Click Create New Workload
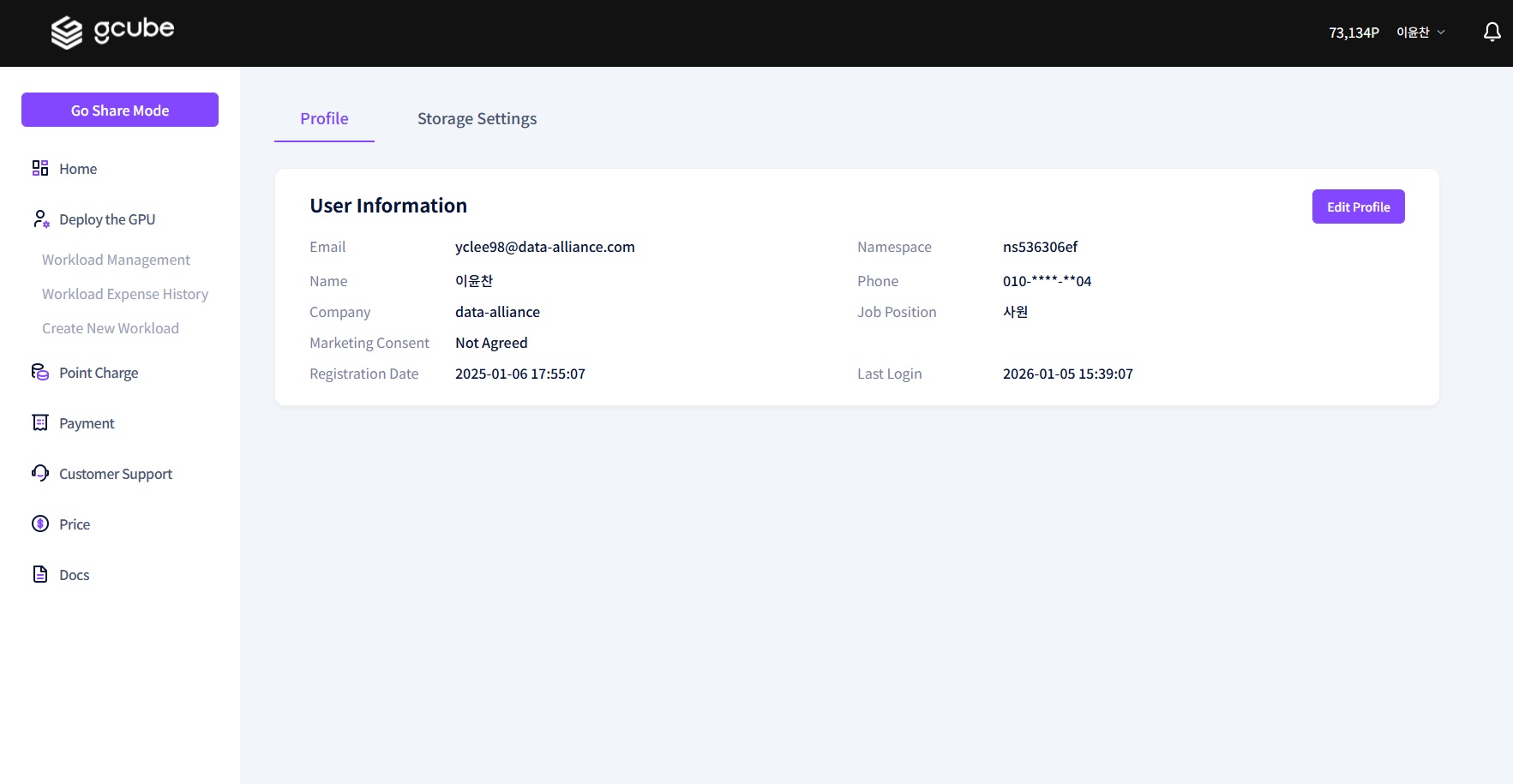The image size is (1513, 784). tap(111, 328)
